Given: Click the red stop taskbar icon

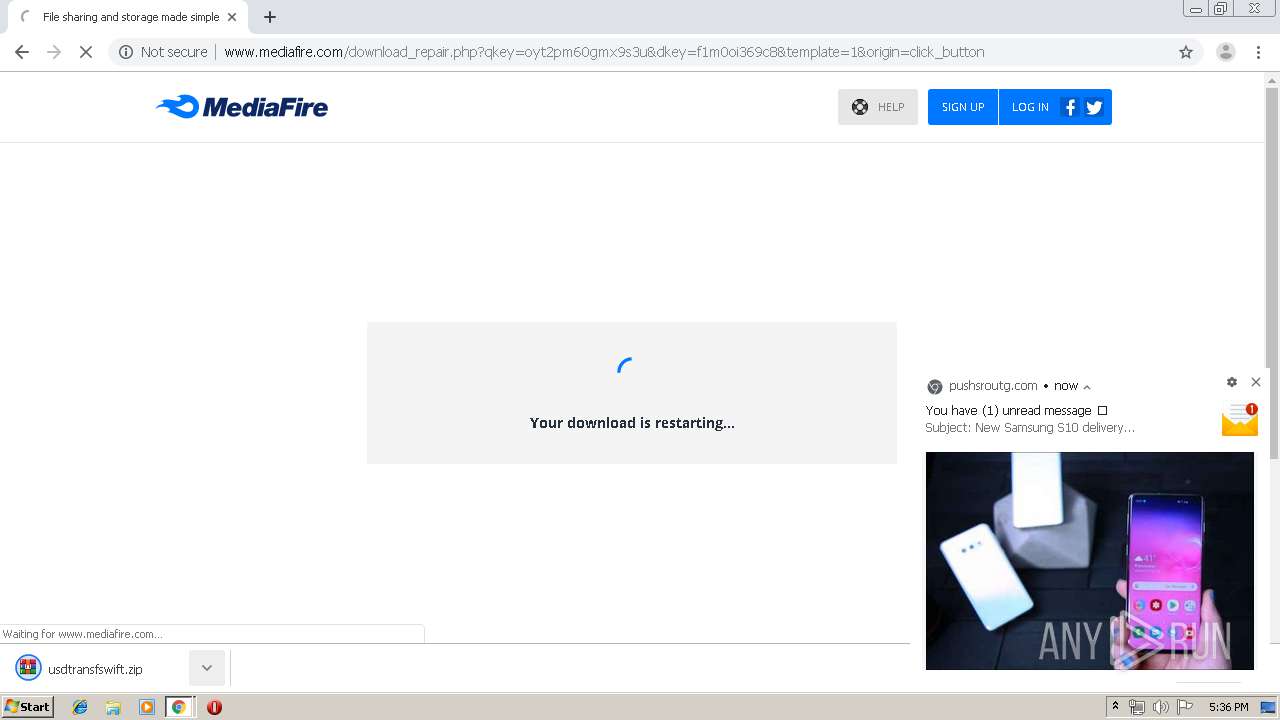Looking at the screenshot, I should click(x=214, y=707).
